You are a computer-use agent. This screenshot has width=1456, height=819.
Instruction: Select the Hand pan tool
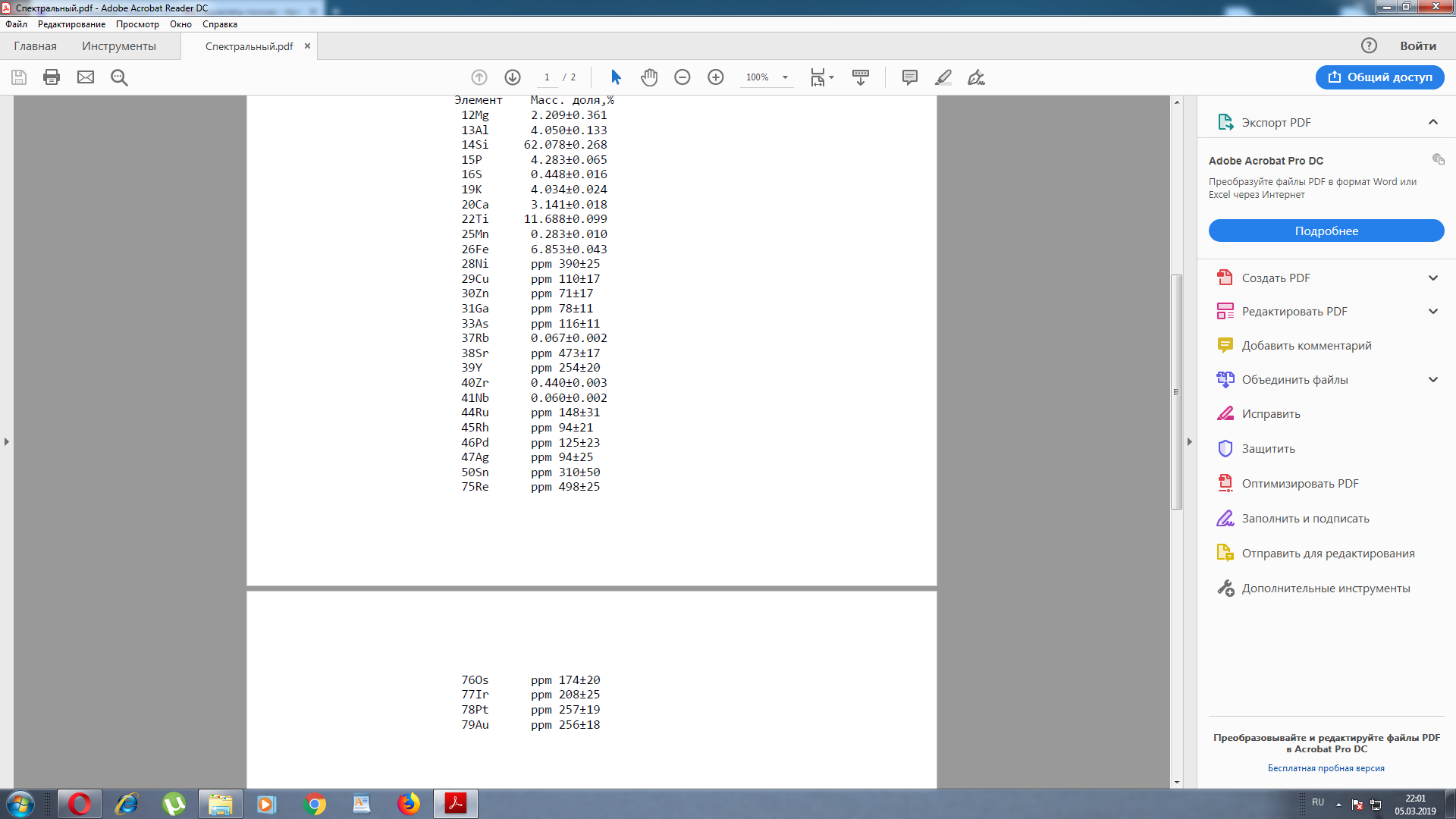649,77
